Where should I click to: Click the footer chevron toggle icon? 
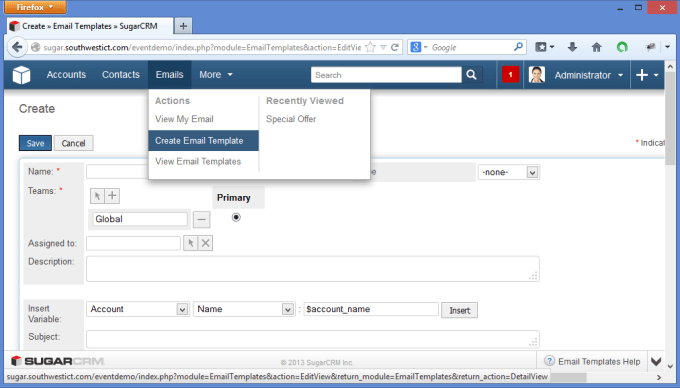(656, 361)
